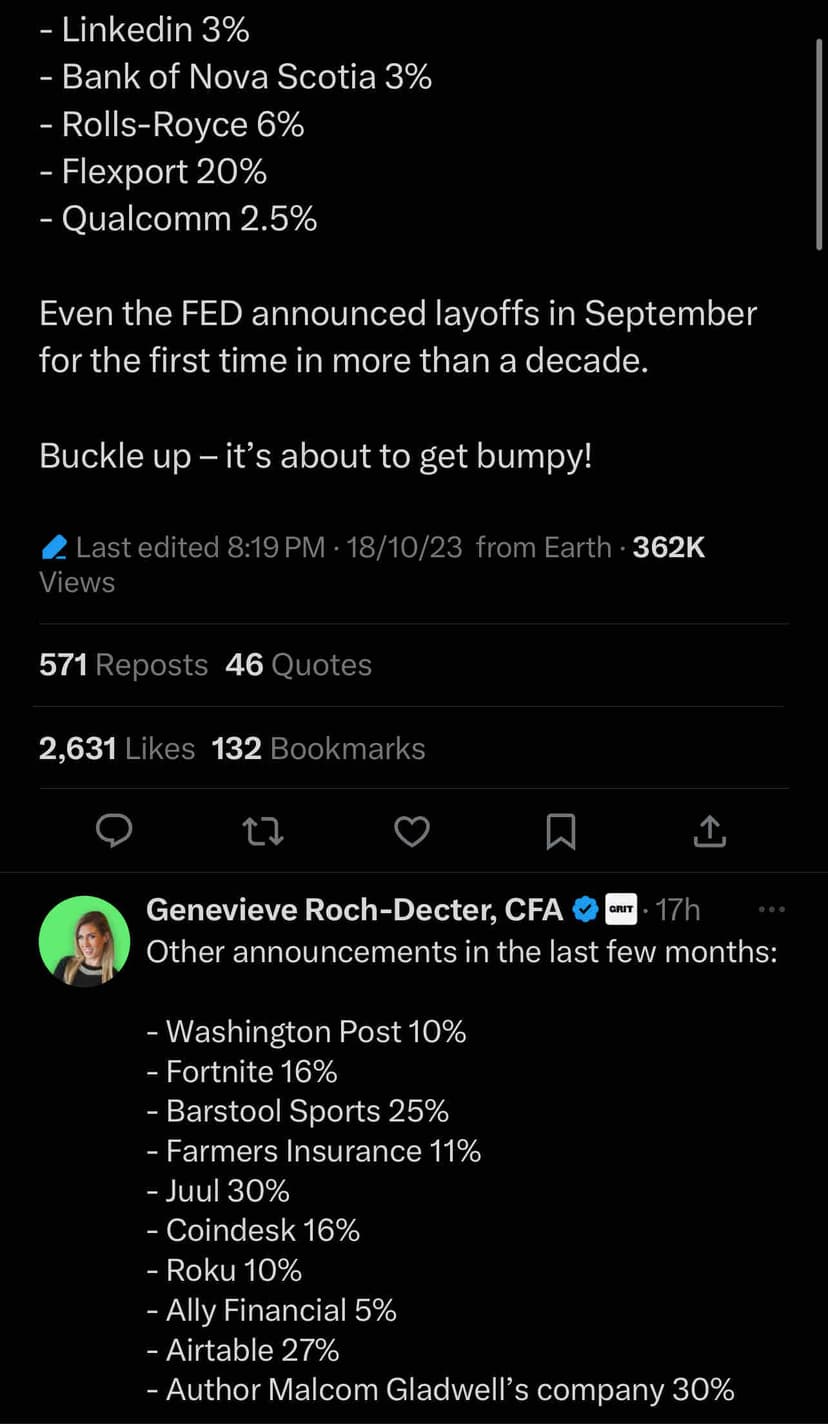
Task: Tap the 17h timestamp on the reply
Action: tap(678, 909)
